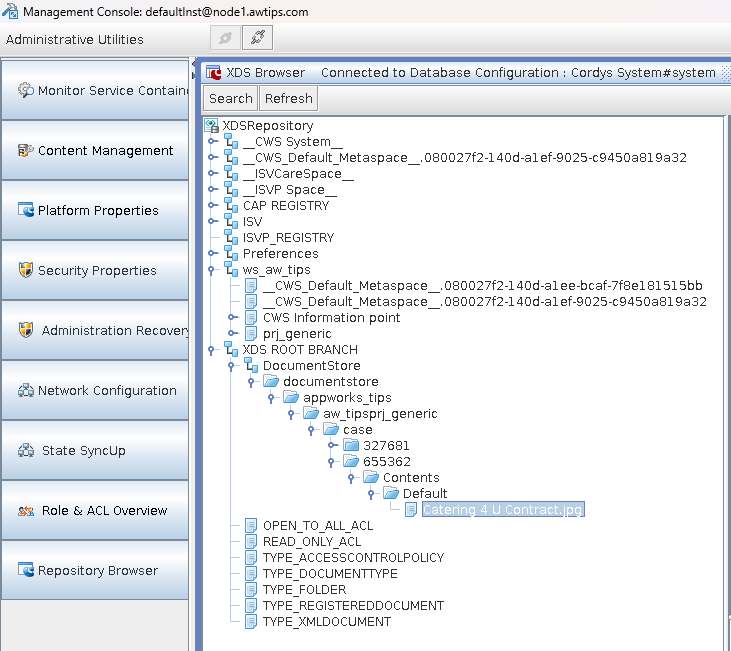Click the State SyncUp icon
The image size is (731, 651).
(x=26, y=450)
